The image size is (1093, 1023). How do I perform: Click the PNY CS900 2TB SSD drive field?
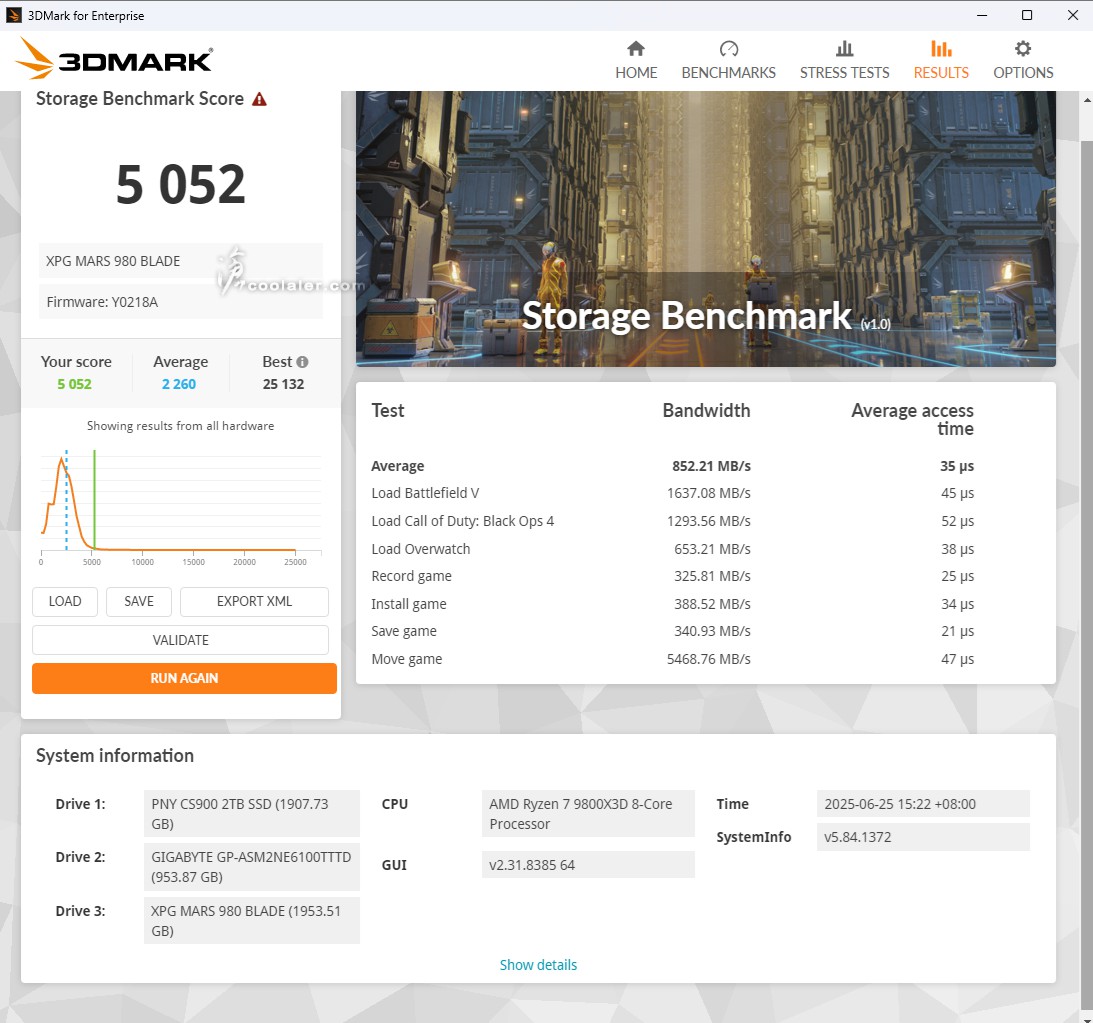click(252, 813)
